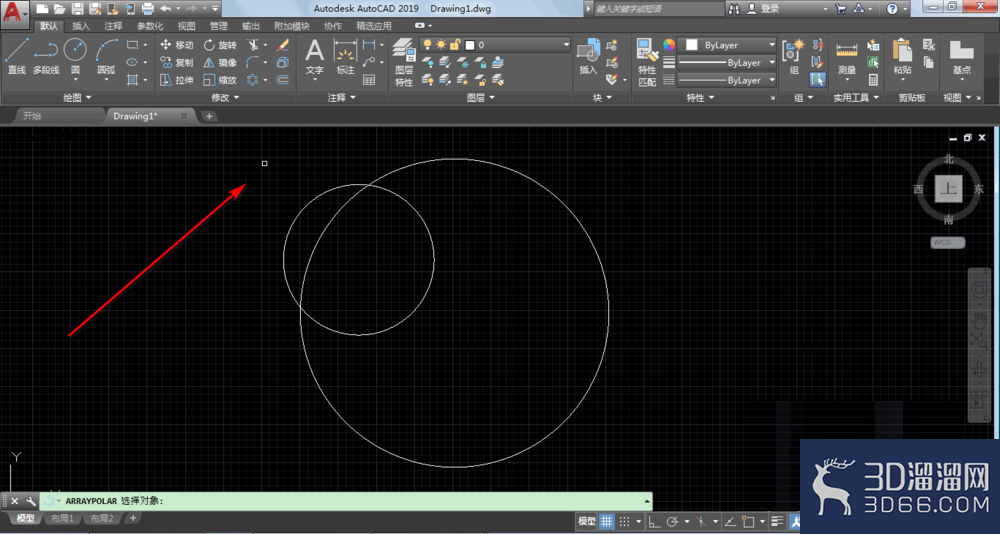
Task: Select the Circle (圆) tool
Action: coord(75,56)
